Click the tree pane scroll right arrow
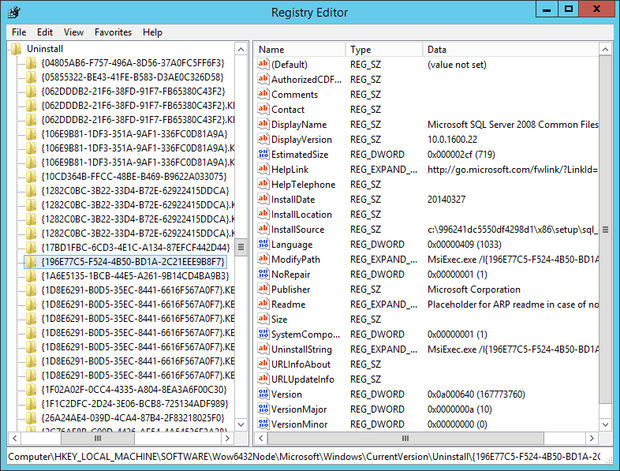Viewport: 620px width, 471px height. tap(227, 438)
